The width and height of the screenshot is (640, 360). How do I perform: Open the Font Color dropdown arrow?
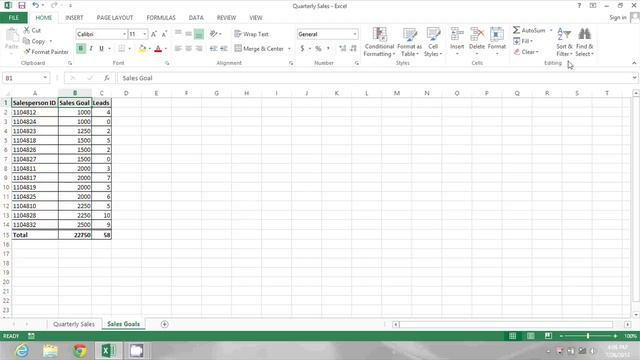pyautogui.click(x=166, y=49)
